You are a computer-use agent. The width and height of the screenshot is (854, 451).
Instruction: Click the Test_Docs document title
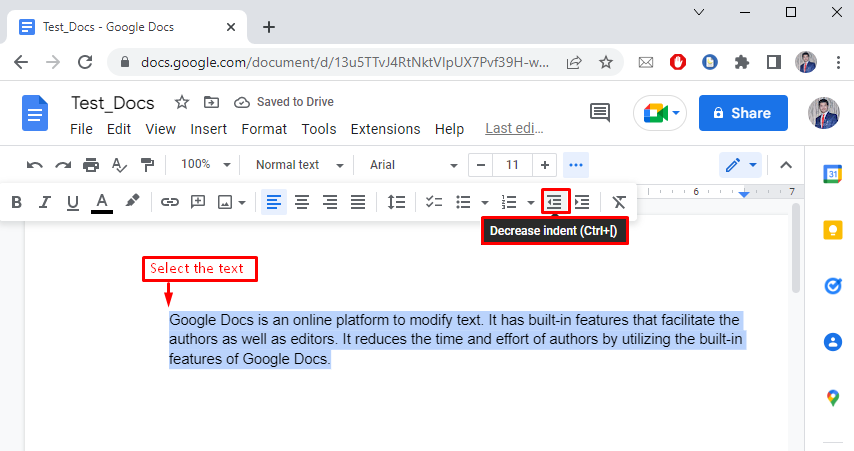113,103
